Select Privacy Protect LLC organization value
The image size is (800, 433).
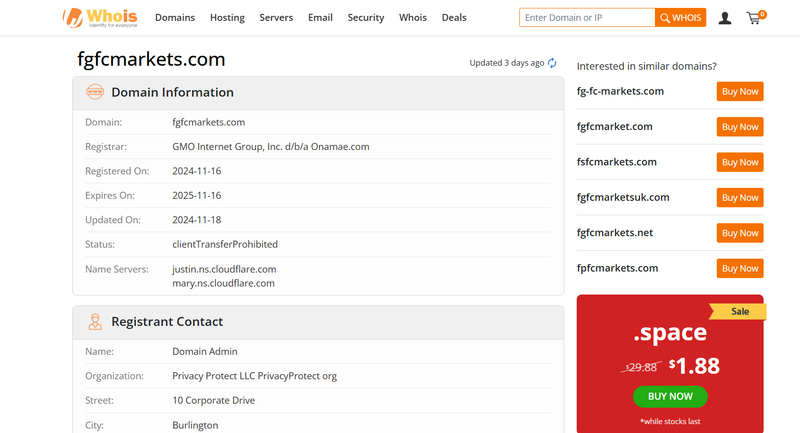point(255,376)
